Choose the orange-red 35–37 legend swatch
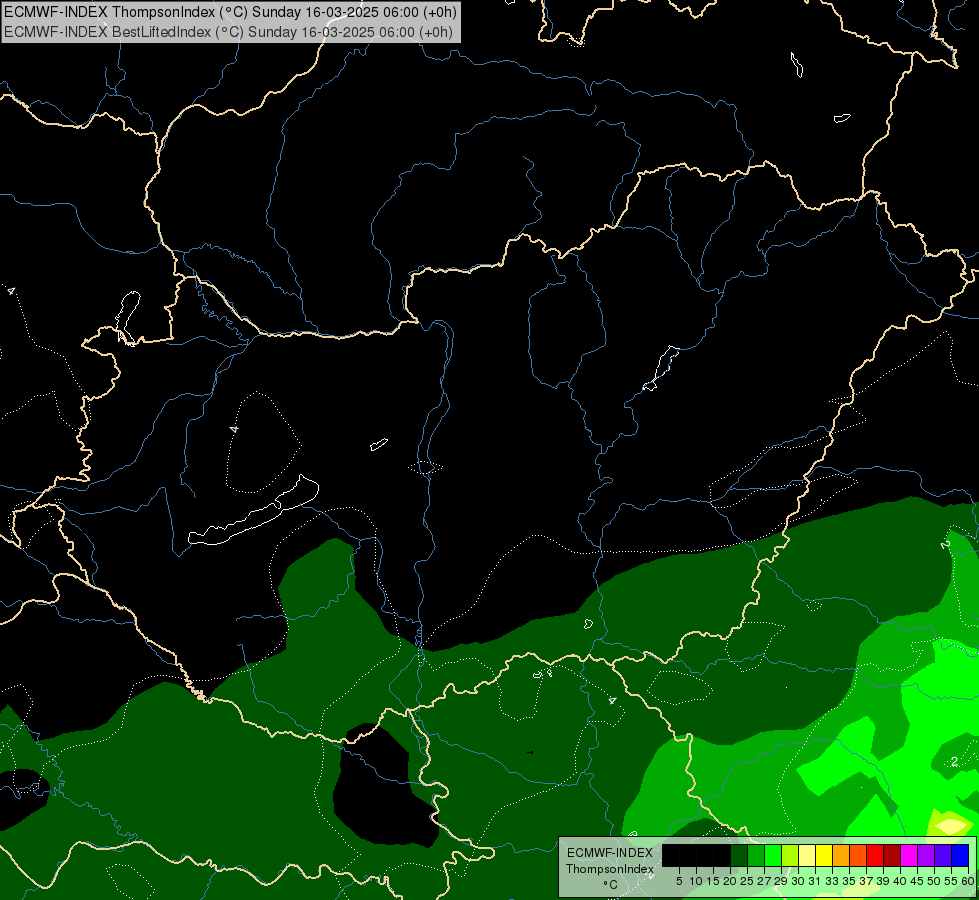 pos(858,855)
